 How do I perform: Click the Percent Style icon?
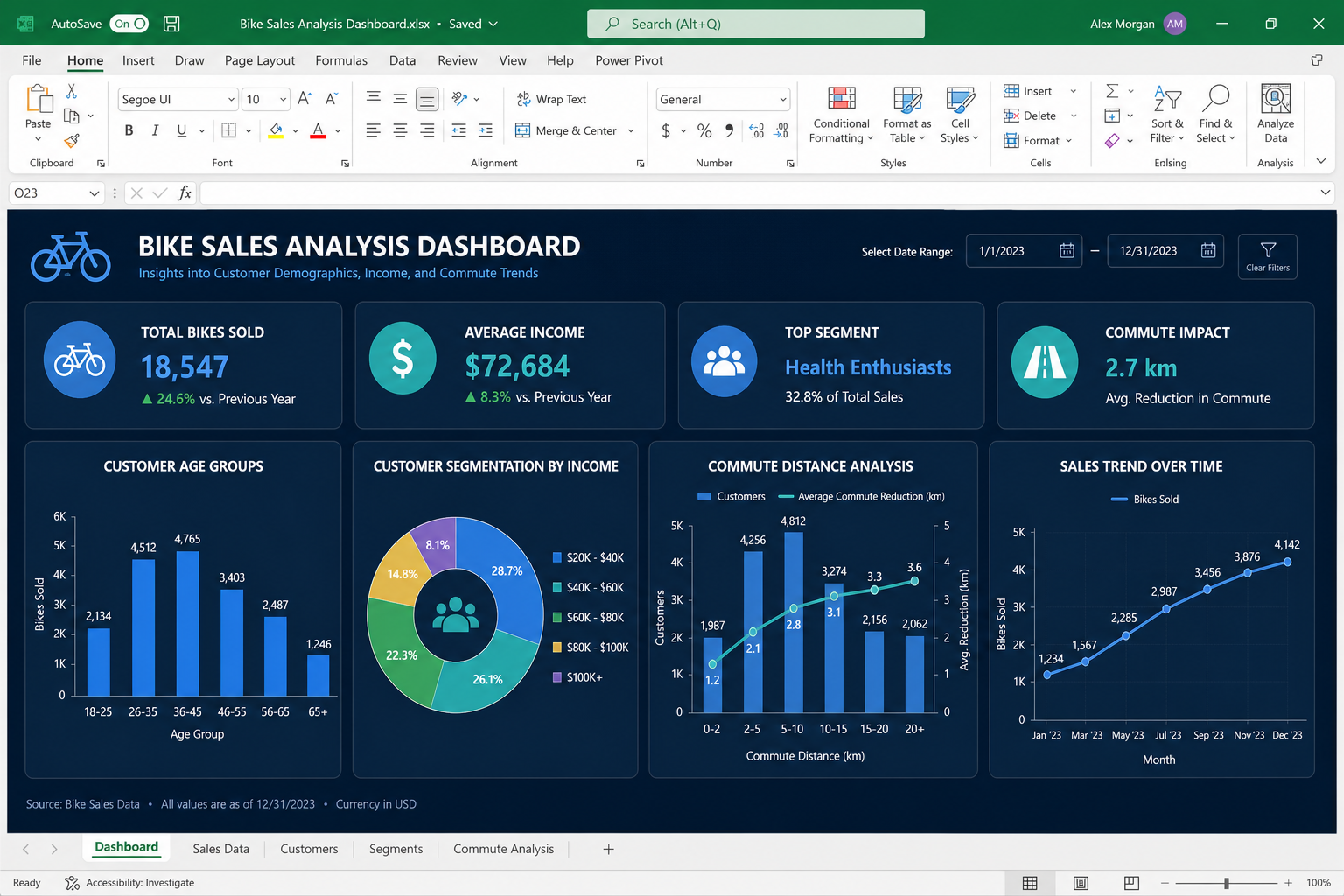pyautogui.click(x=704, y=130)
